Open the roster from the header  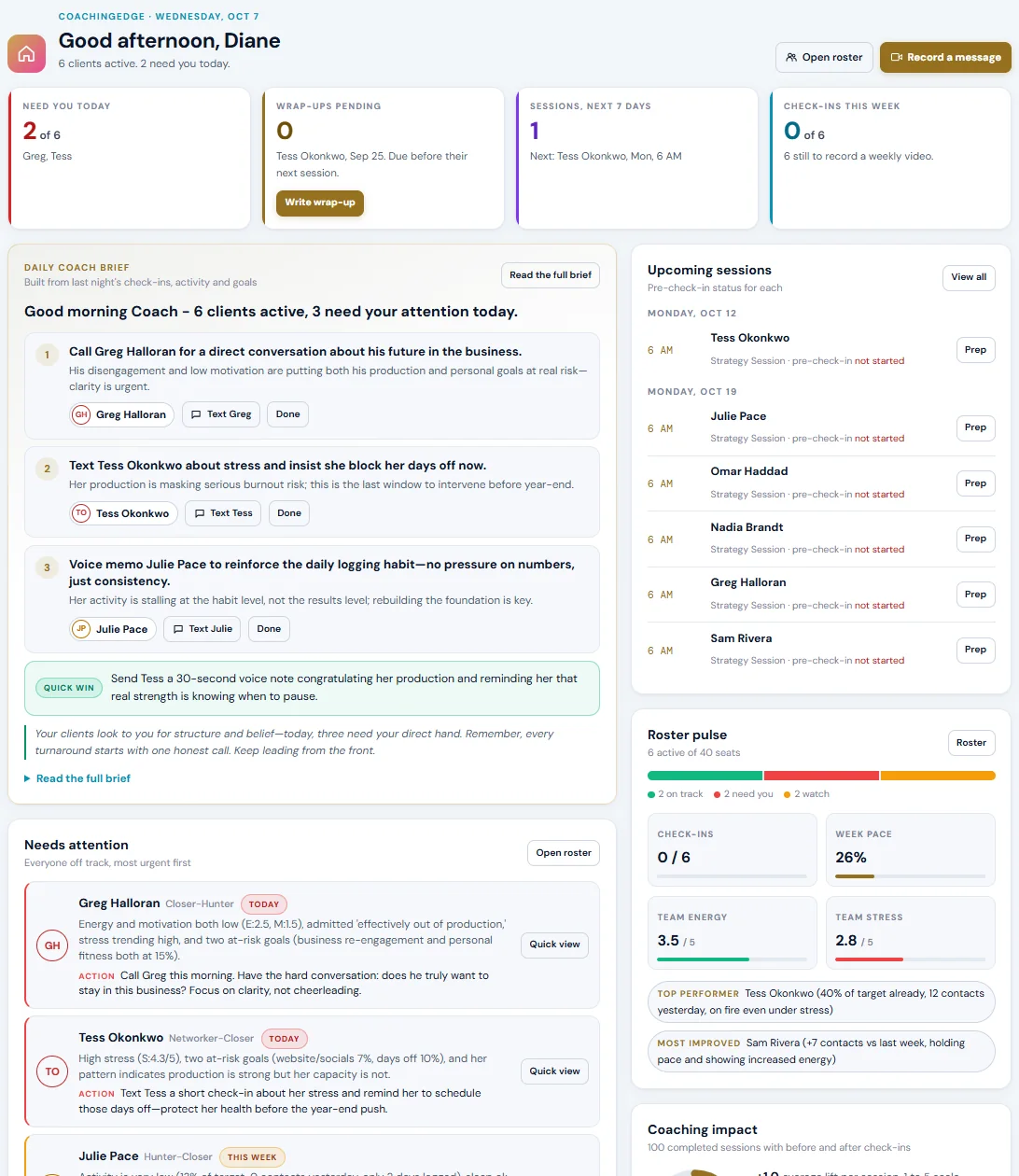pos(824,57)
